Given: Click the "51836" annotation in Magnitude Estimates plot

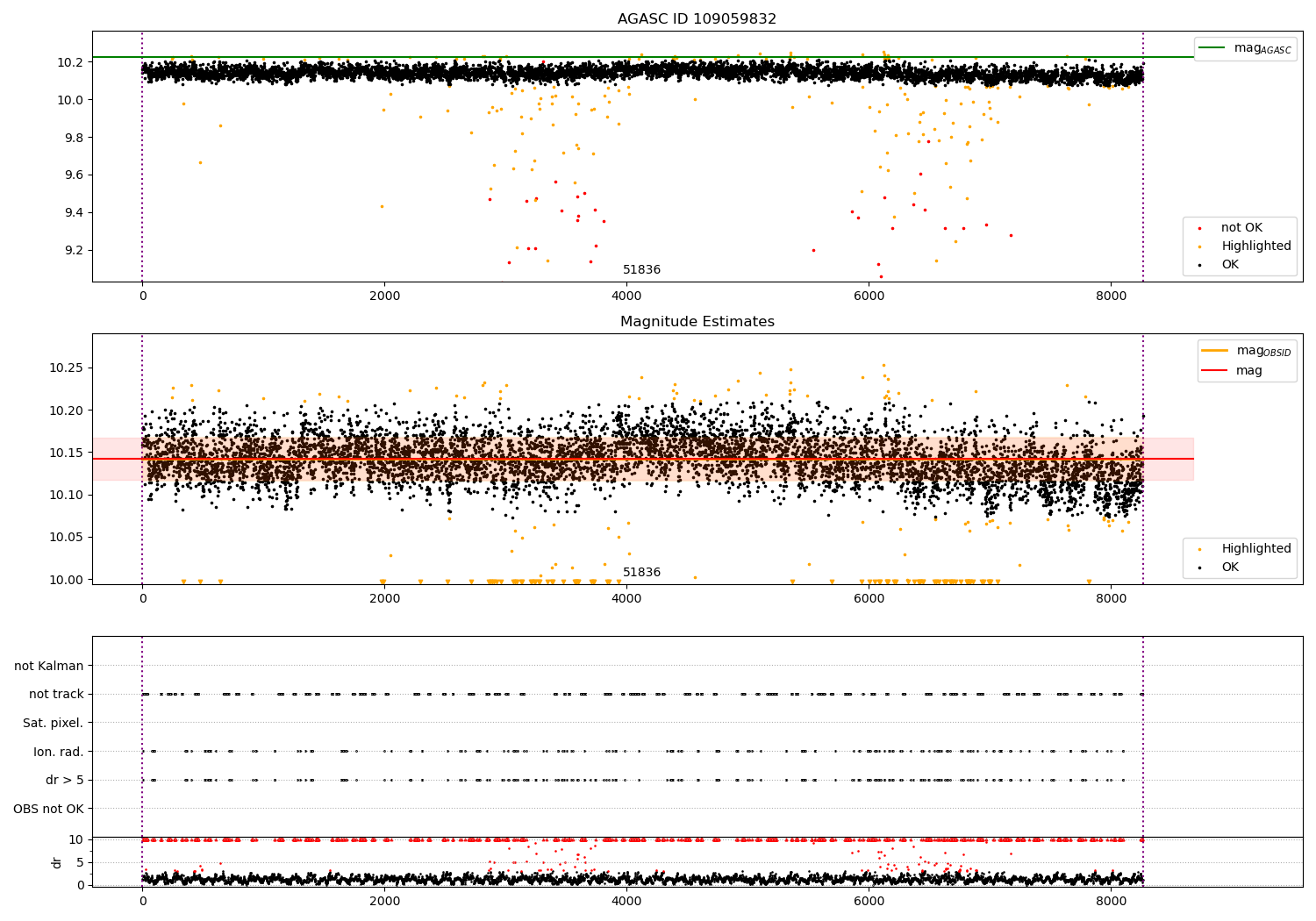Looking at the screenshot, I should click(641, 573).
